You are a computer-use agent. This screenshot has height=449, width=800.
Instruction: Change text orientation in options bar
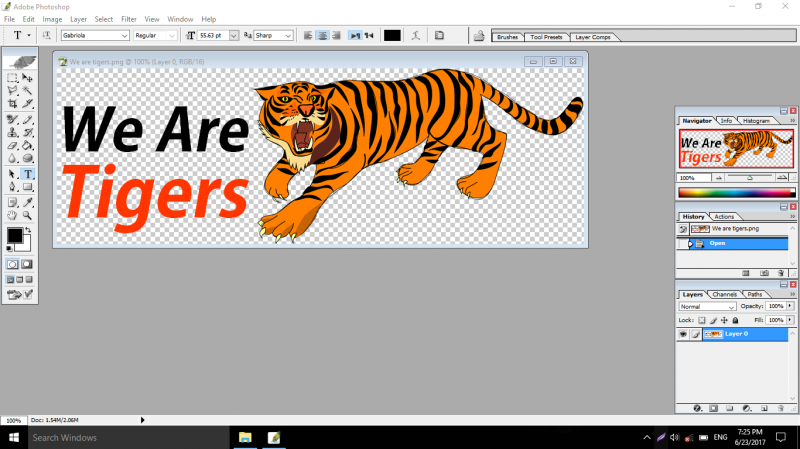click(x=46, y=35)
